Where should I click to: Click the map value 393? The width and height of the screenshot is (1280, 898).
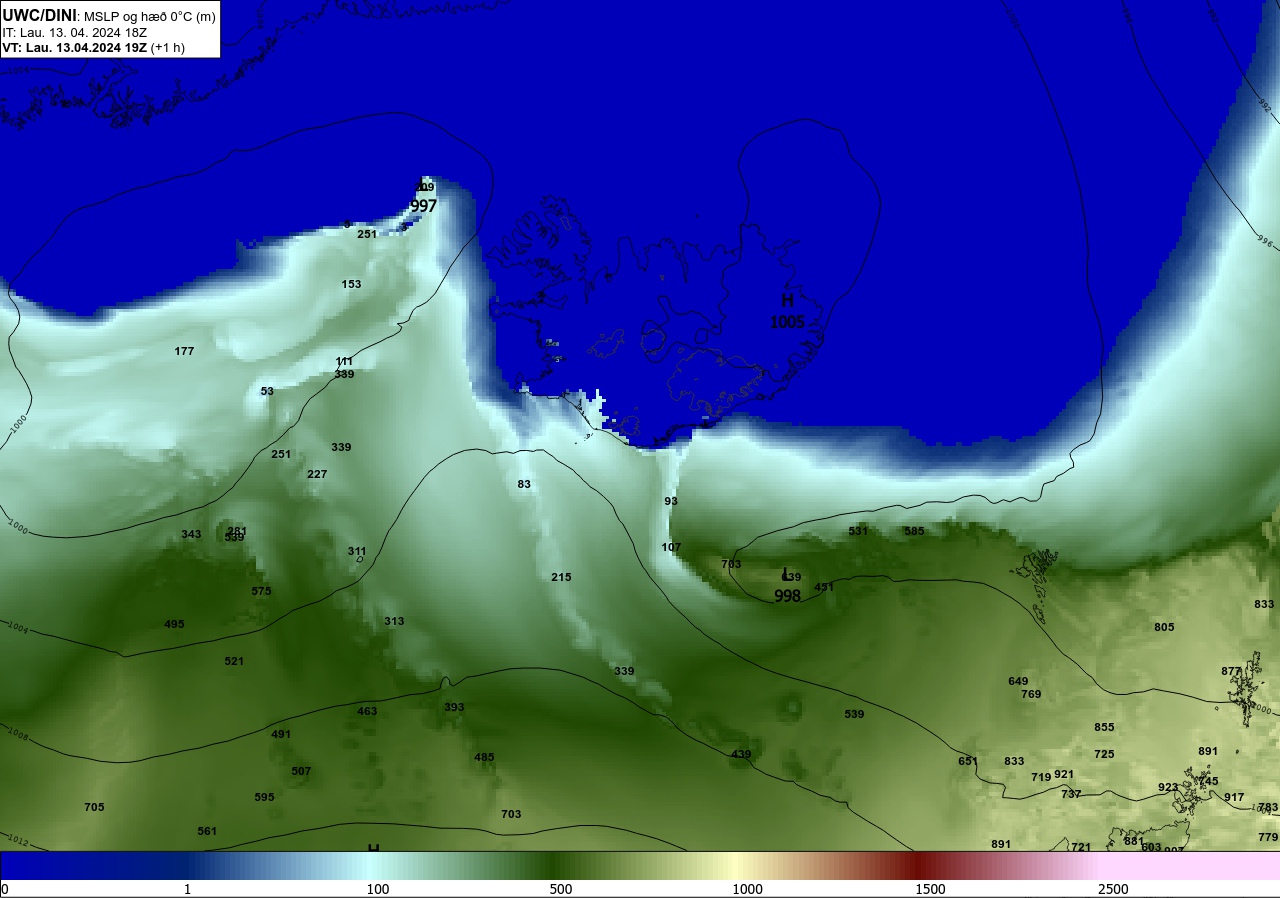(454, 707)
